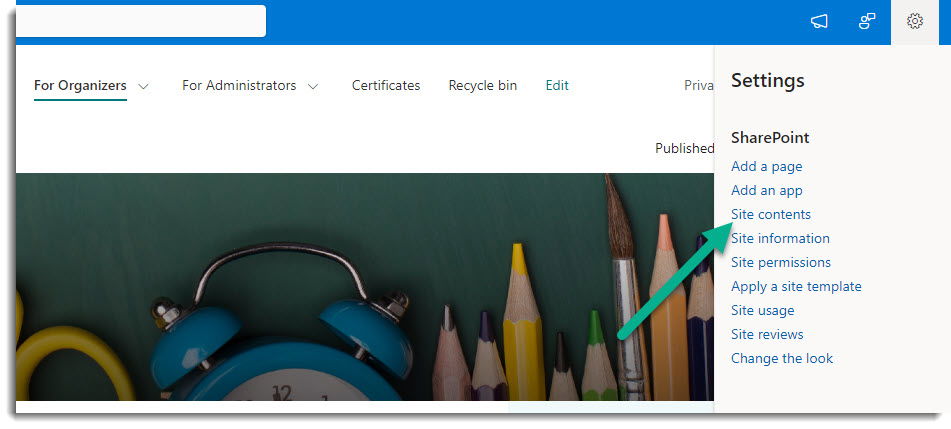Open the For Administrators nav item

(239, 86)
